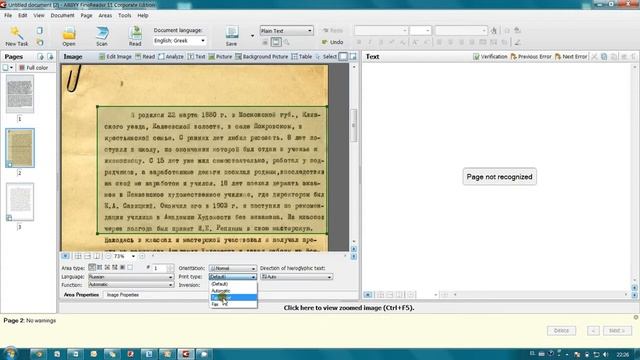Open the Orientation dropdown showing Normal
Viewport: 640px width, 360px height.
[233, 268]
